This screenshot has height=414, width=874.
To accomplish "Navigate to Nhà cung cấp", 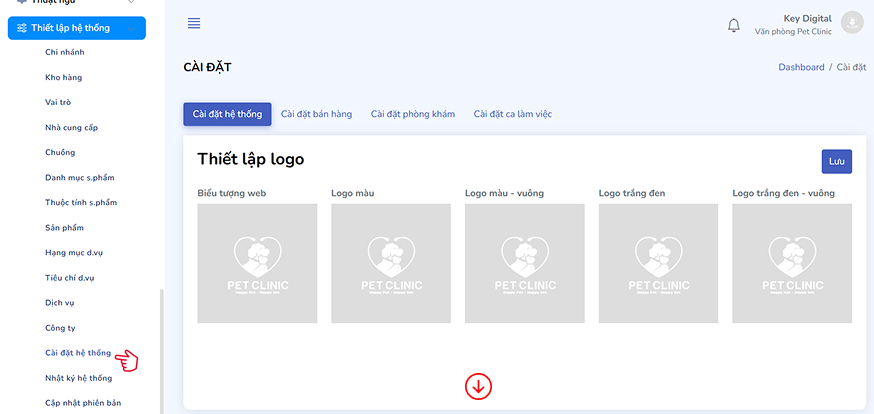I will point(72,127).
